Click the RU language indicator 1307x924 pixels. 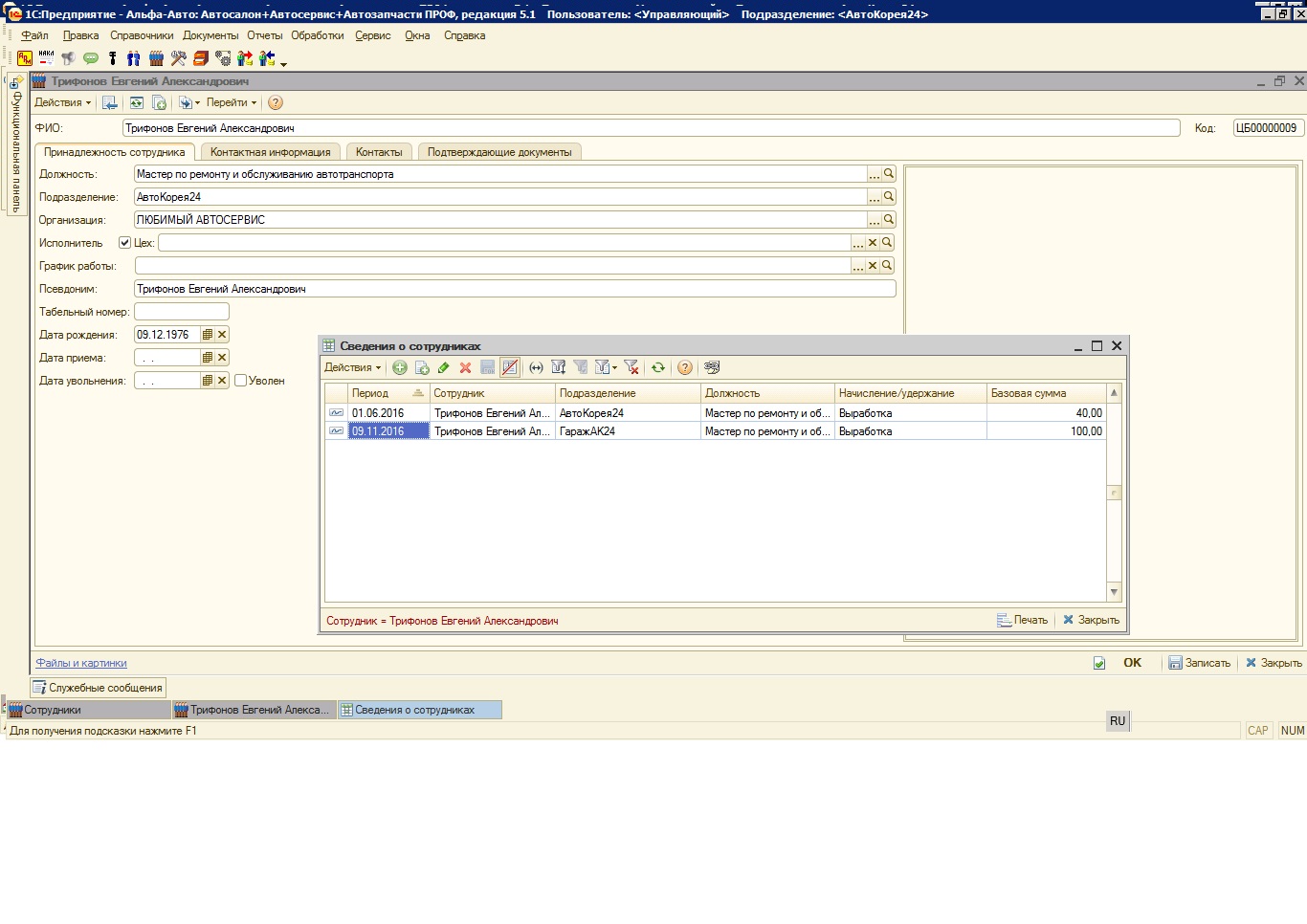[x=1118, y=721]
